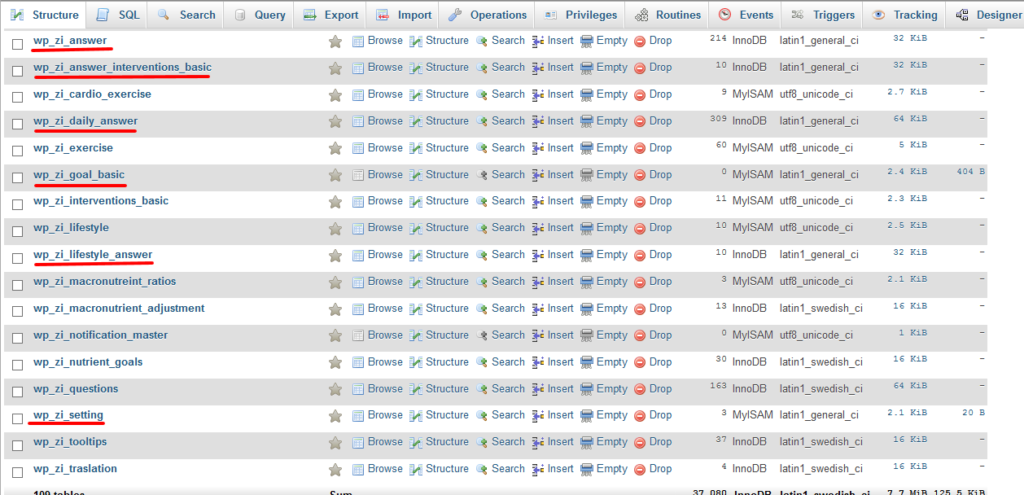
Task: Click the Search icon for wp_zi_lifestyle row
Action: [x=482, y=229]
